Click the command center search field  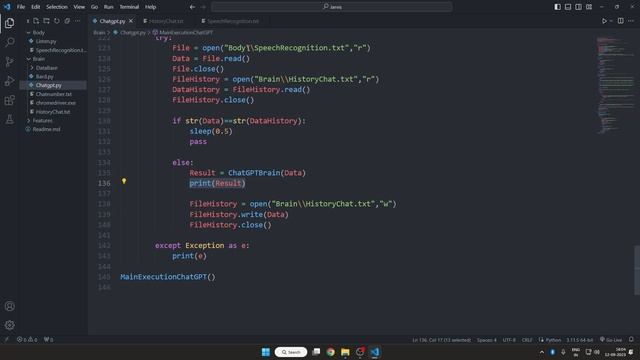click(332, 7)
